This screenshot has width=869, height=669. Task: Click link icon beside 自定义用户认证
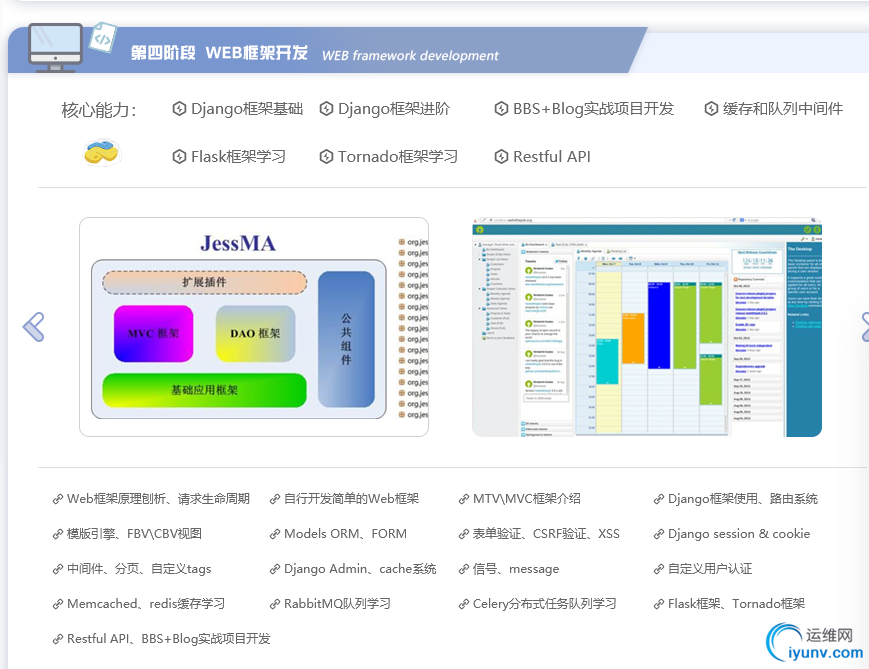click(x=658, y=569)
